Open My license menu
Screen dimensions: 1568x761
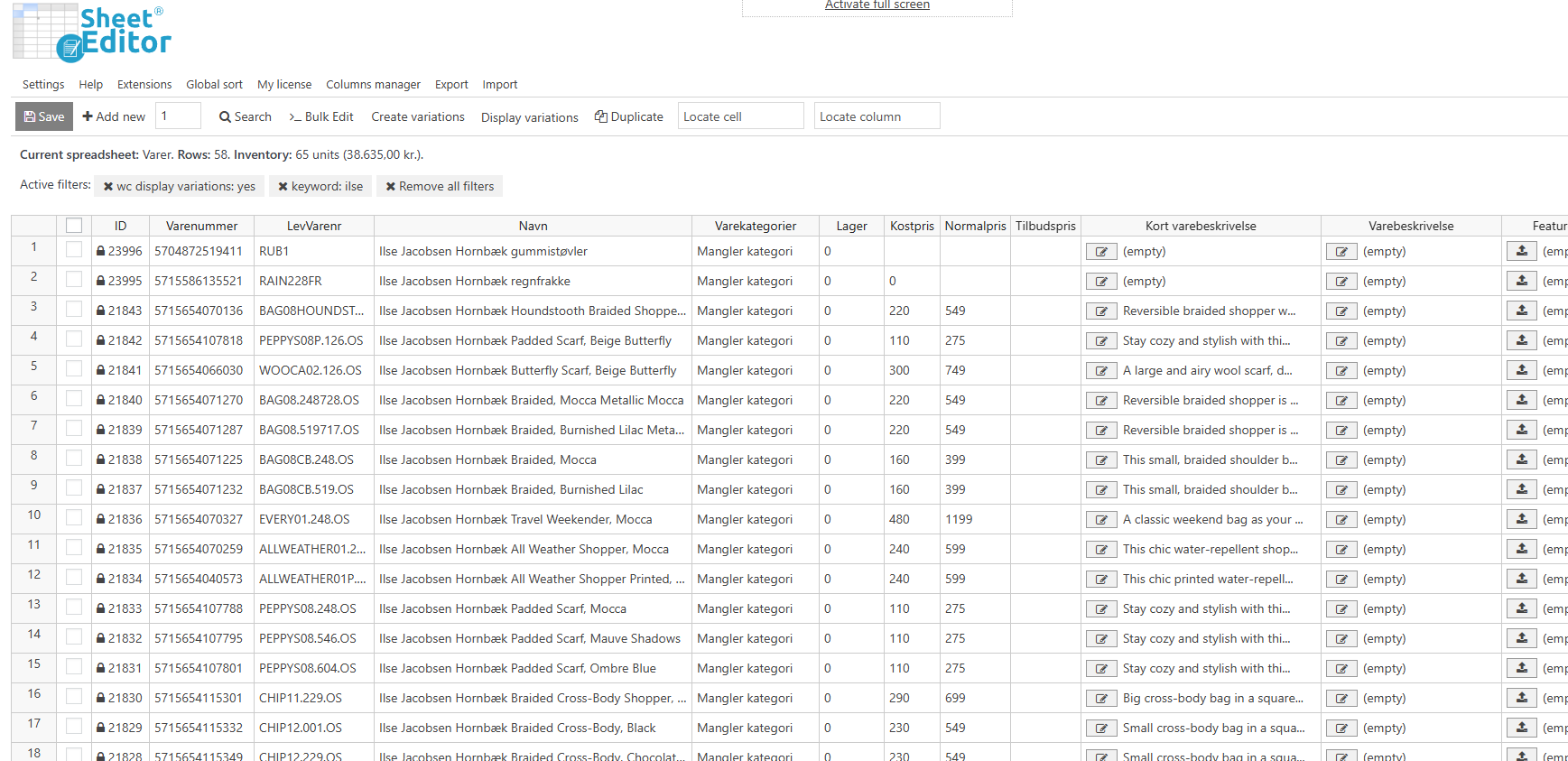(284, 85)
